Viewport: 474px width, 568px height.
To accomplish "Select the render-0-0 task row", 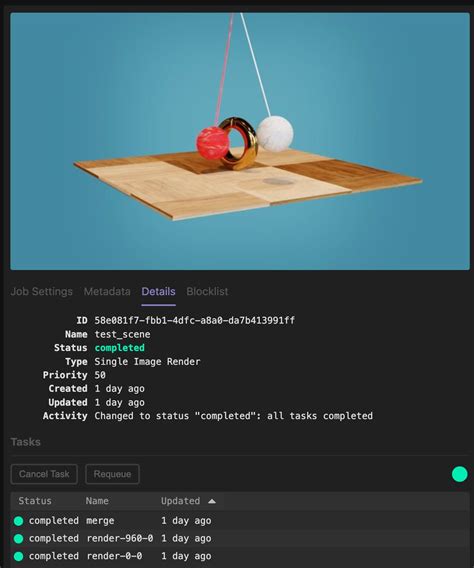I will click(240, 556).
